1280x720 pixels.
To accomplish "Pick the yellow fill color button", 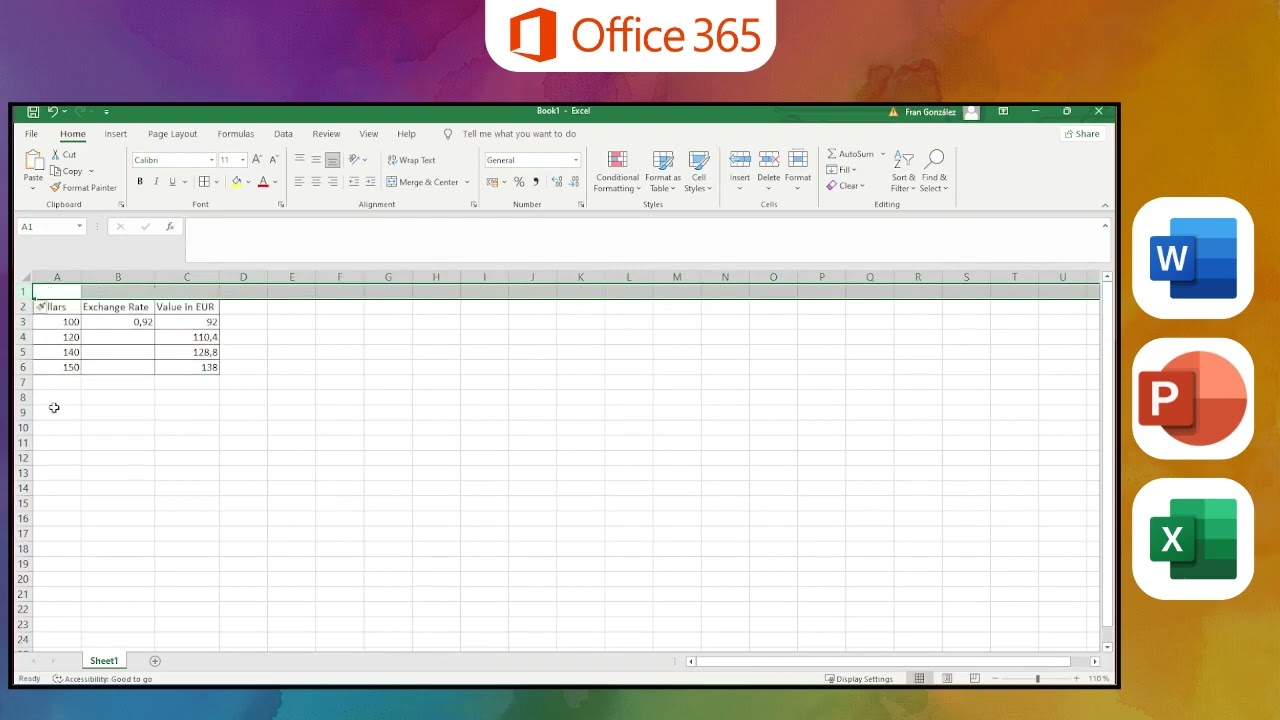I will click(236, 182).
